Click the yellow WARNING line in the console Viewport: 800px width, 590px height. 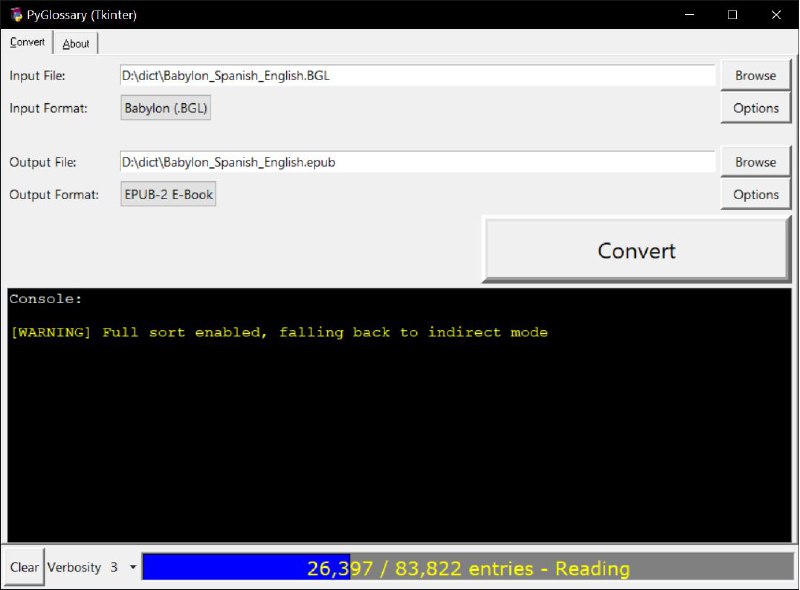(x=279, y=332)
